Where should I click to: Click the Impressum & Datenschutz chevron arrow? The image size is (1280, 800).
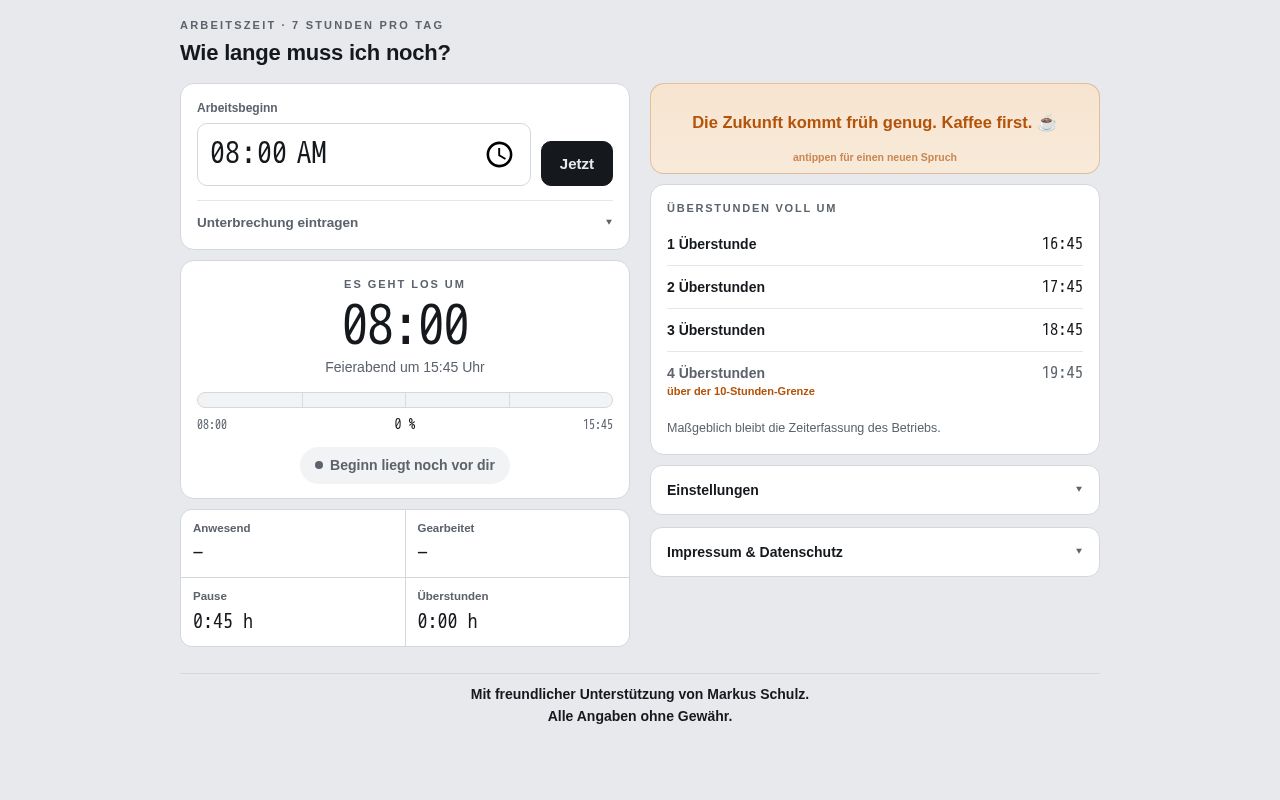click(x=1079, y=551)
